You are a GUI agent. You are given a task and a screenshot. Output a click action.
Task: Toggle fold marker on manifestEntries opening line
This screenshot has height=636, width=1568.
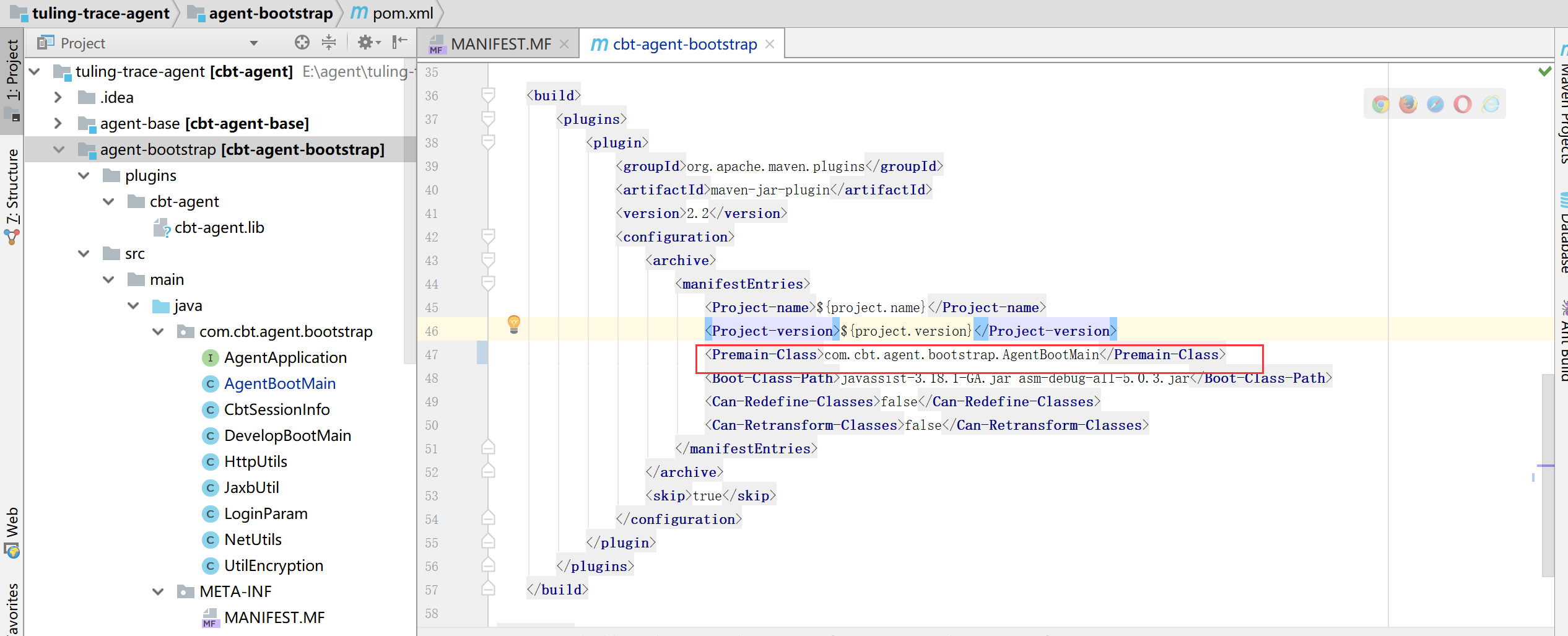(488, 284)
